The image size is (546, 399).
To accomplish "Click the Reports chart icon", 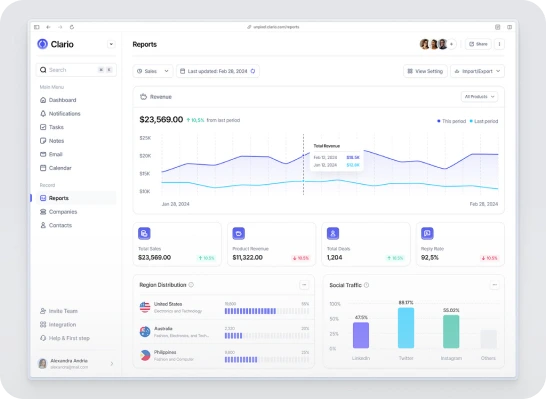I will 43,198.
